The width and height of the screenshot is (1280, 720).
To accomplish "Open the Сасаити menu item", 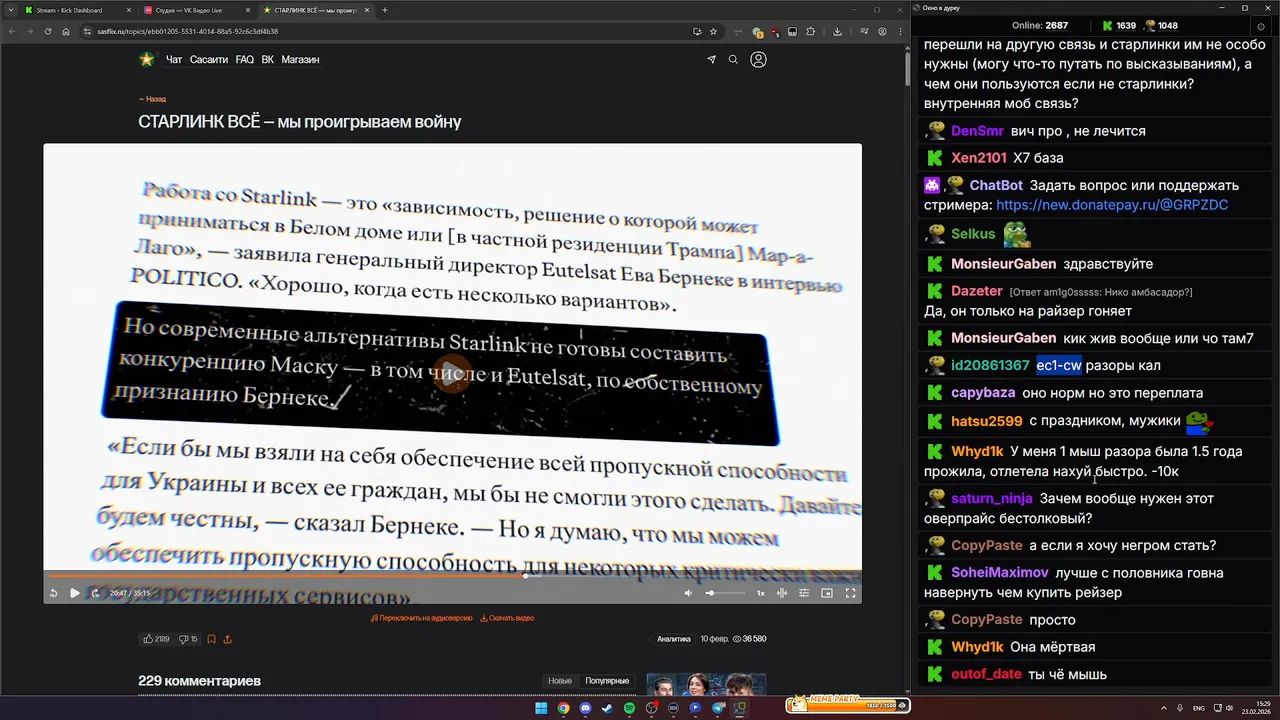I will tap(209, 60).
